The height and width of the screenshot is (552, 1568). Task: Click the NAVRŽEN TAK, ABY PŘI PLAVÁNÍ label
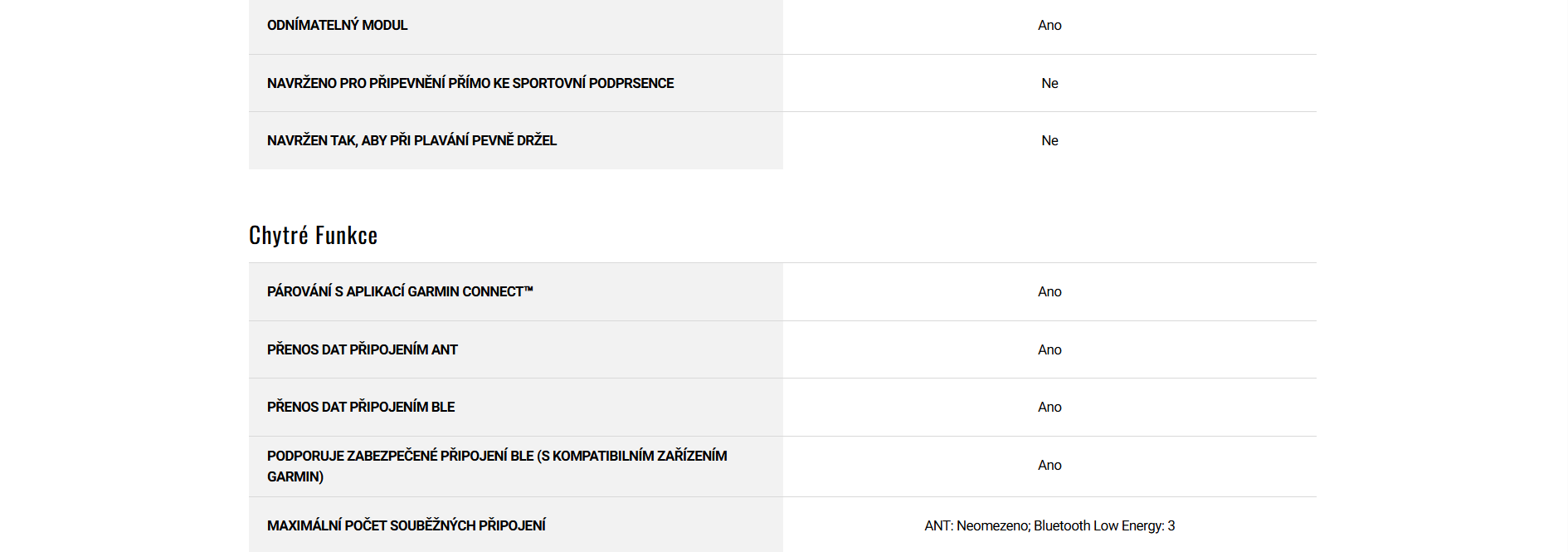411,140
